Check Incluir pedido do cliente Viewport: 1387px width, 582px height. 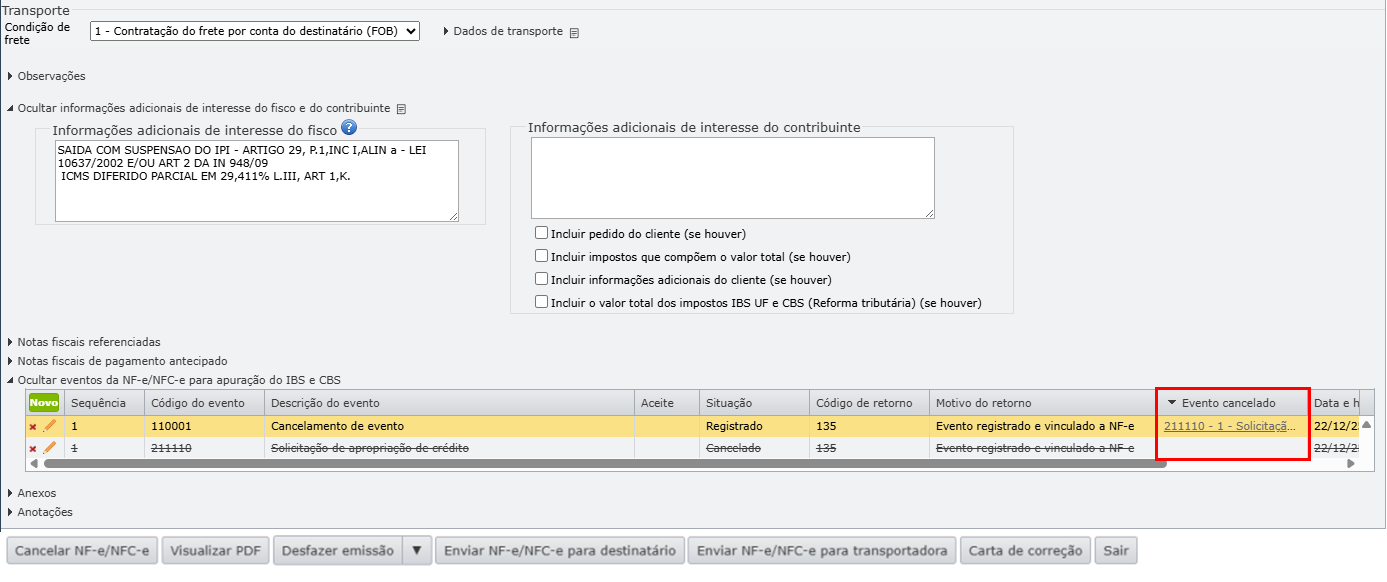point(541,233)
